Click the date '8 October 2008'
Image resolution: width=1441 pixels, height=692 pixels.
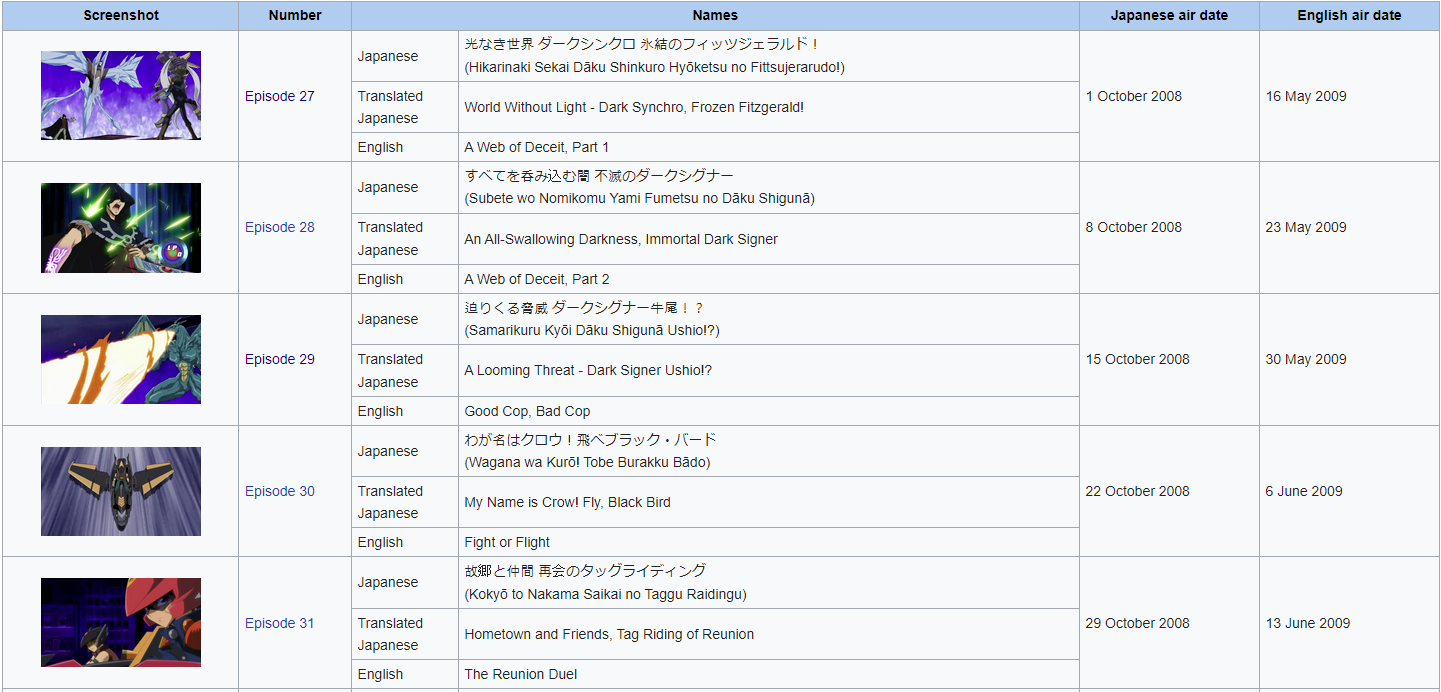click(x=1134, y=227)
